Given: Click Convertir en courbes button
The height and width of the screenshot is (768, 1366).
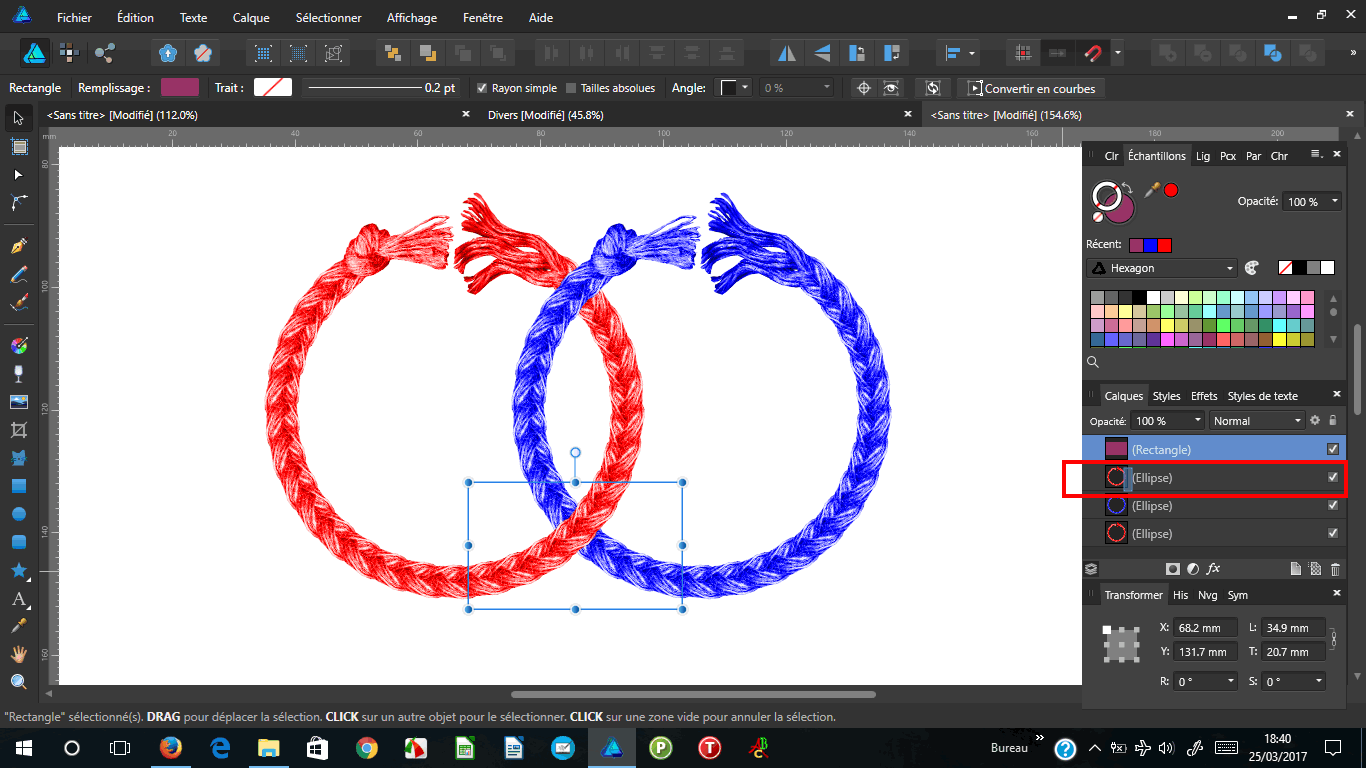Looking at the screenshot, I should click(1031, 88).
